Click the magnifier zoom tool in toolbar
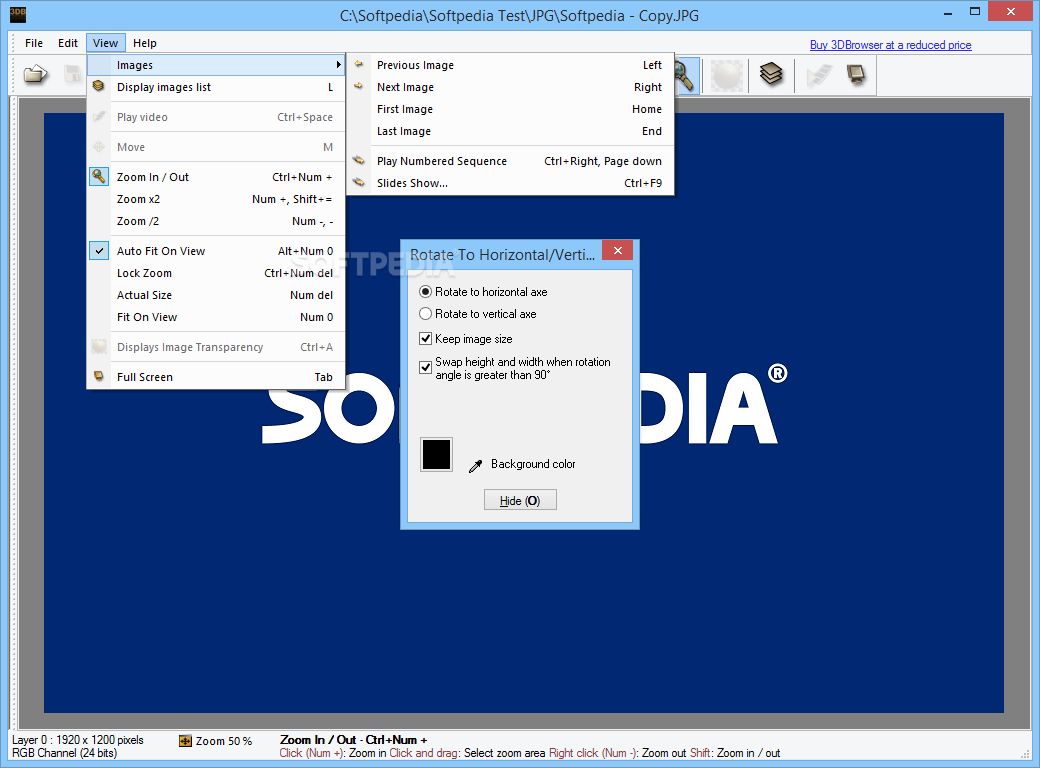The width and height of the screenshot is (1040, 768). [685, 75]
